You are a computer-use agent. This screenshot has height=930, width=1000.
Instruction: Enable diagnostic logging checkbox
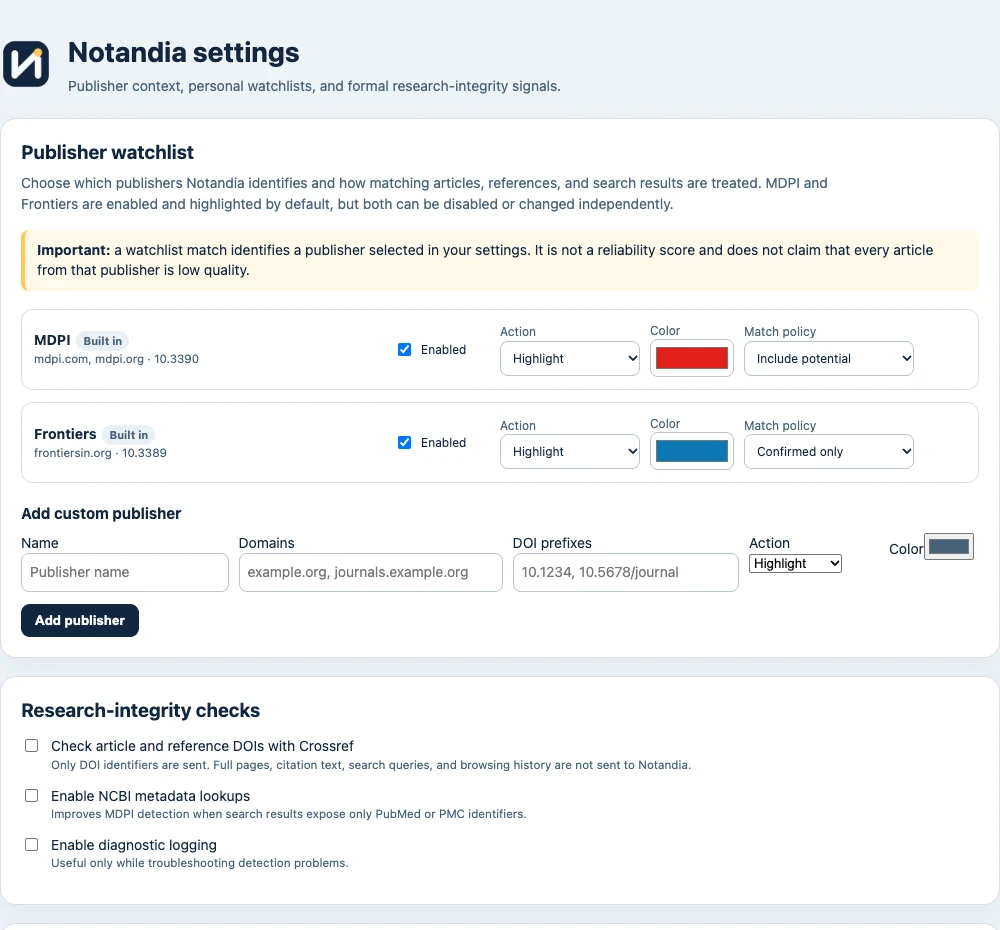coord(31,845)
